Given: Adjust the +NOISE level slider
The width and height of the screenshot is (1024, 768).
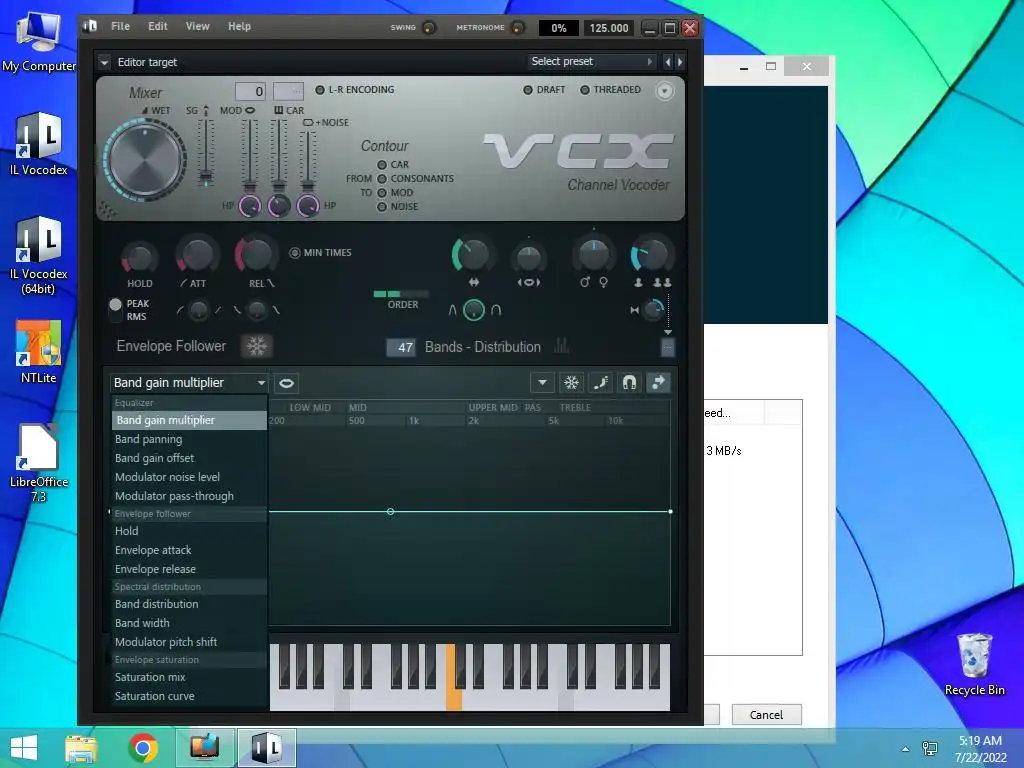Looking at the screenshot, I should pyautogui.click(x=307, y=160).
